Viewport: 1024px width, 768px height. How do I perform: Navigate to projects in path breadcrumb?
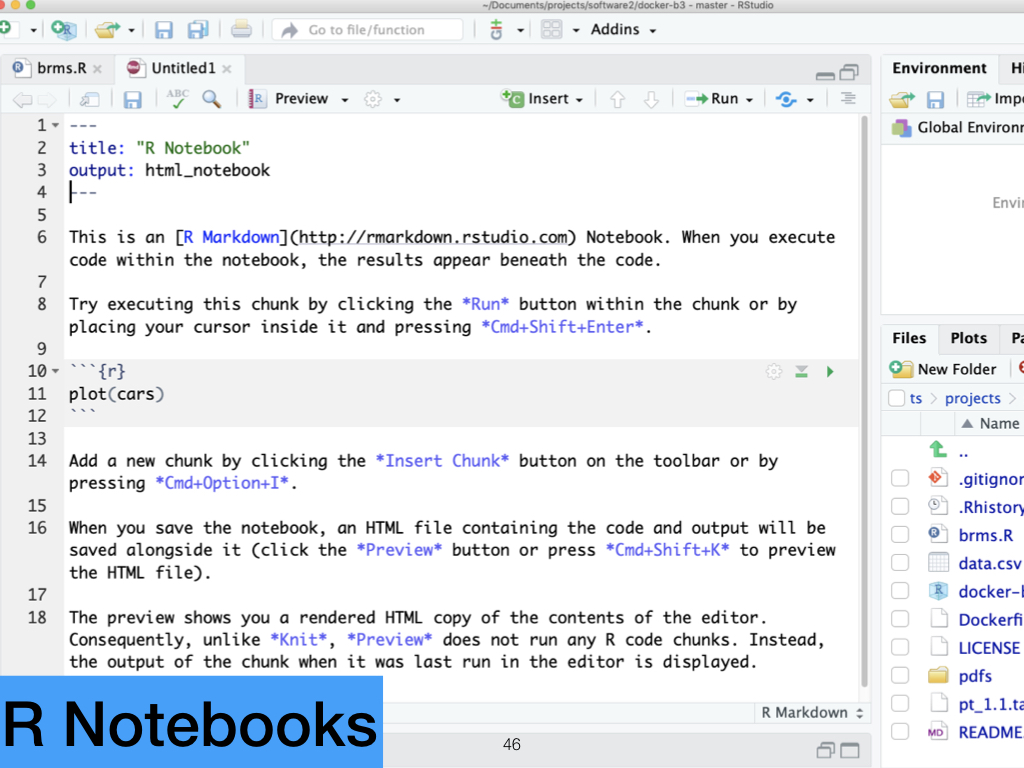972,398
